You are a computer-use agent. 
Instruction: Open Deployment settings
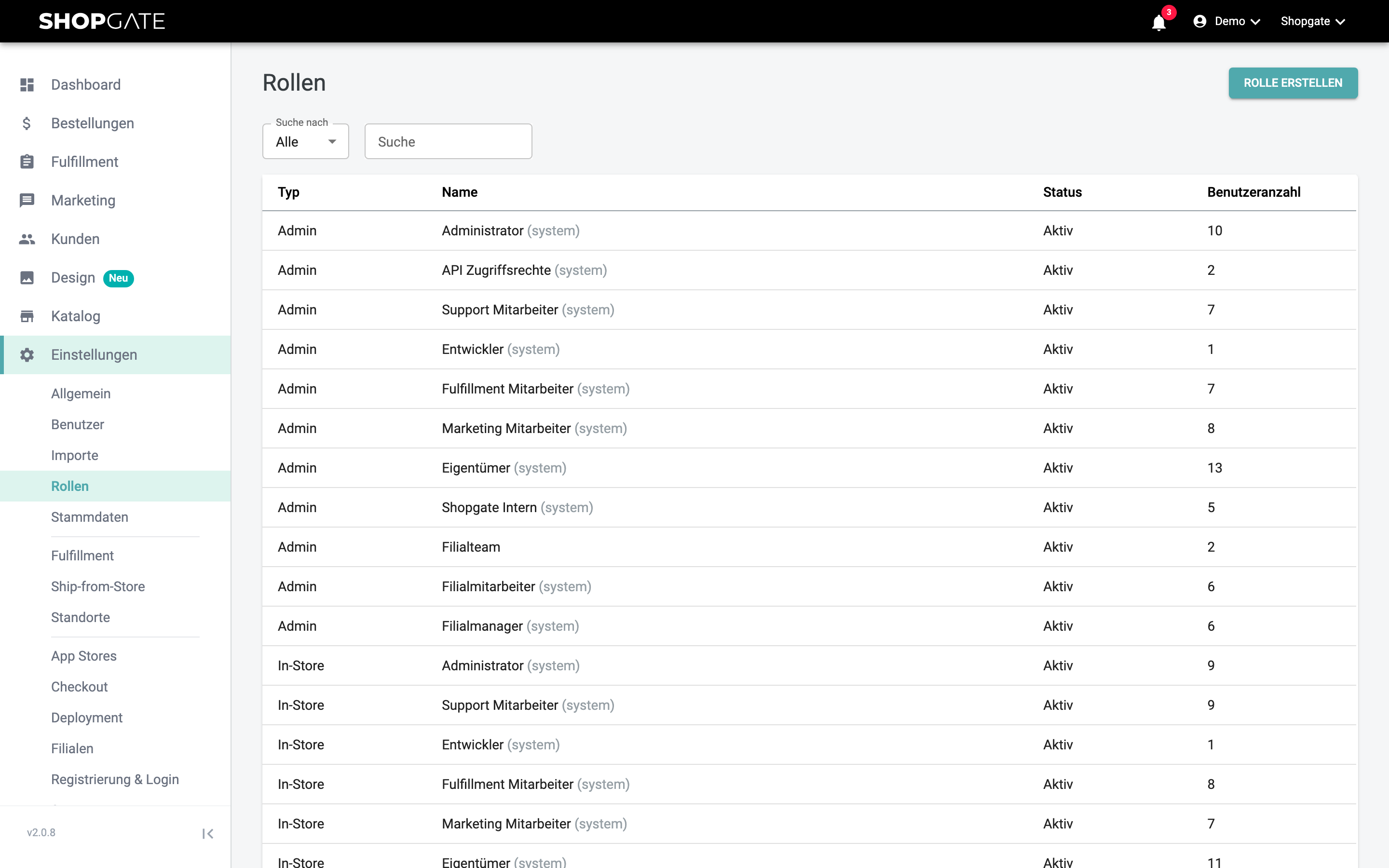87,718
